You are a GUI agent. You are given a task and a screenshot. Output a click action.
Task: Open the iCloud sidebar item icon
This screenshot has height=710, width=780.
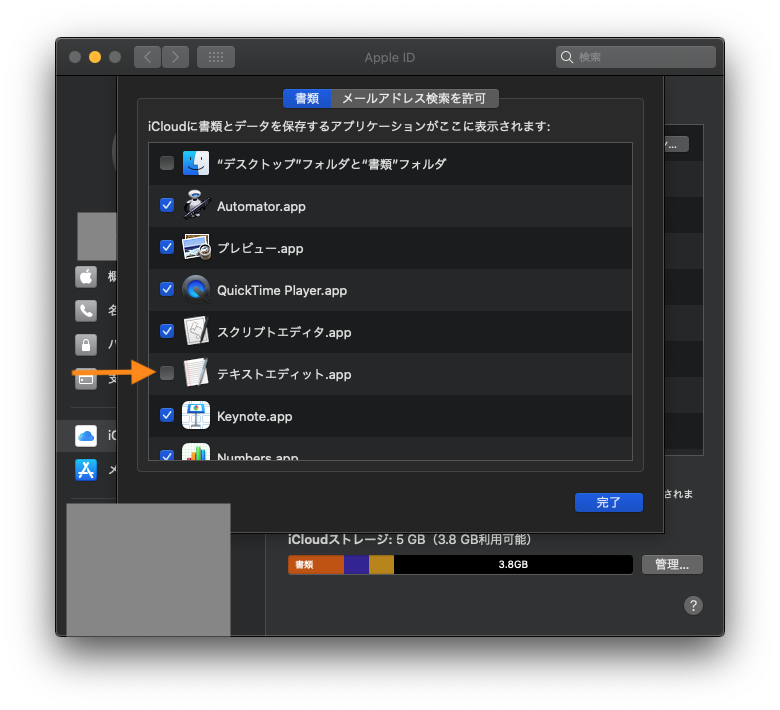click(86, 436)
